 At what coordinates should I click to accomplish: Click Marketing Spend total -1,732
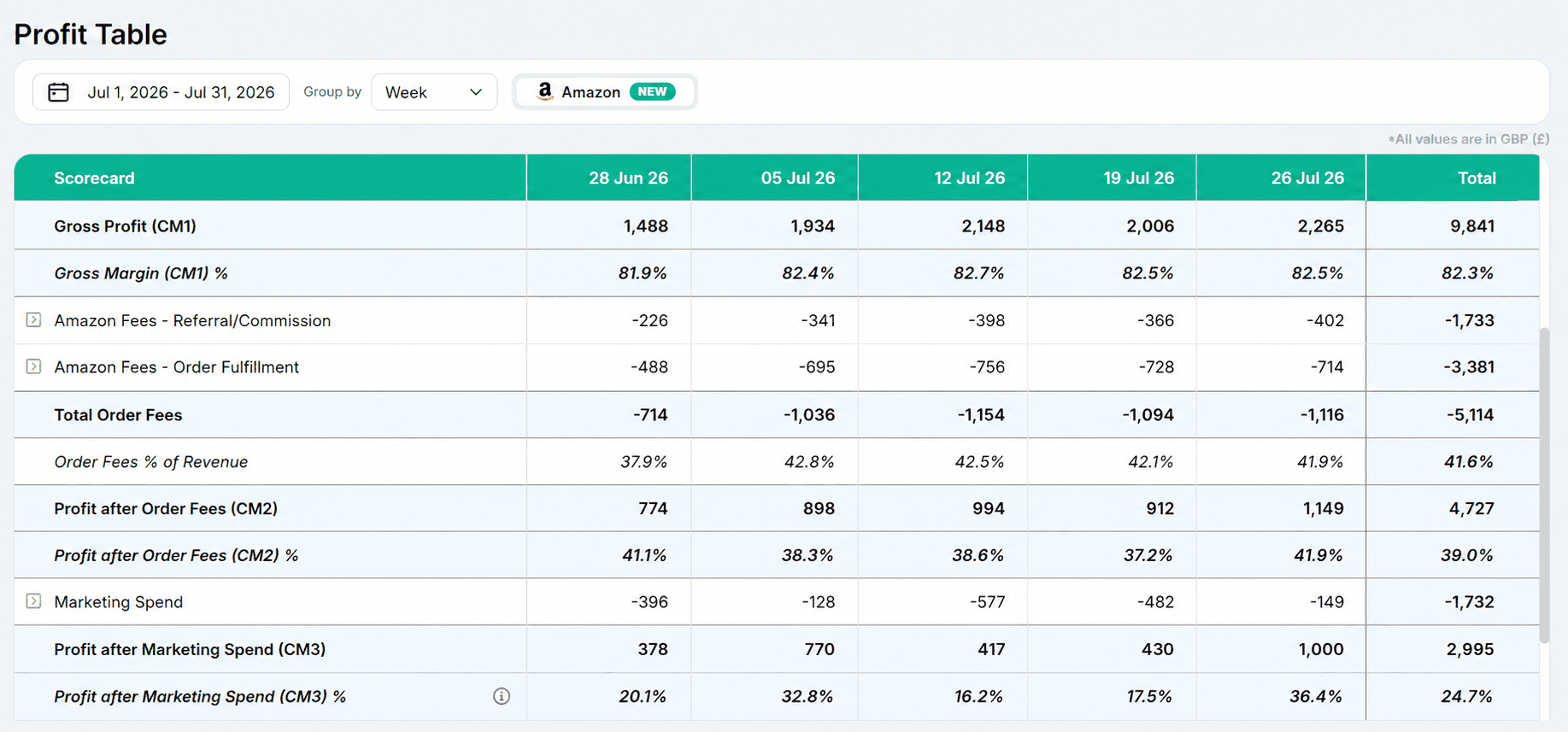coord(1470,602)
